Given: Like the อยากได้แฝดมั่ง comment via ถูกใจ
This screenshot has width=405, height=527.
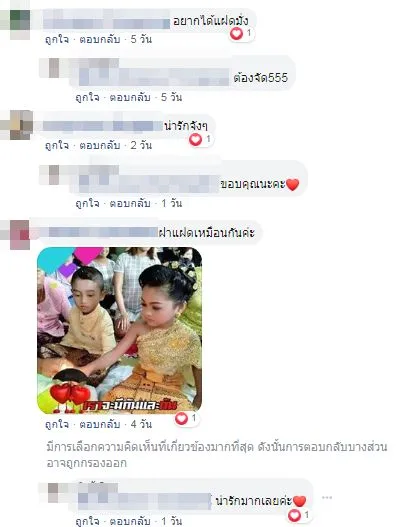Looking at the screenshot, I should (57, 39).
